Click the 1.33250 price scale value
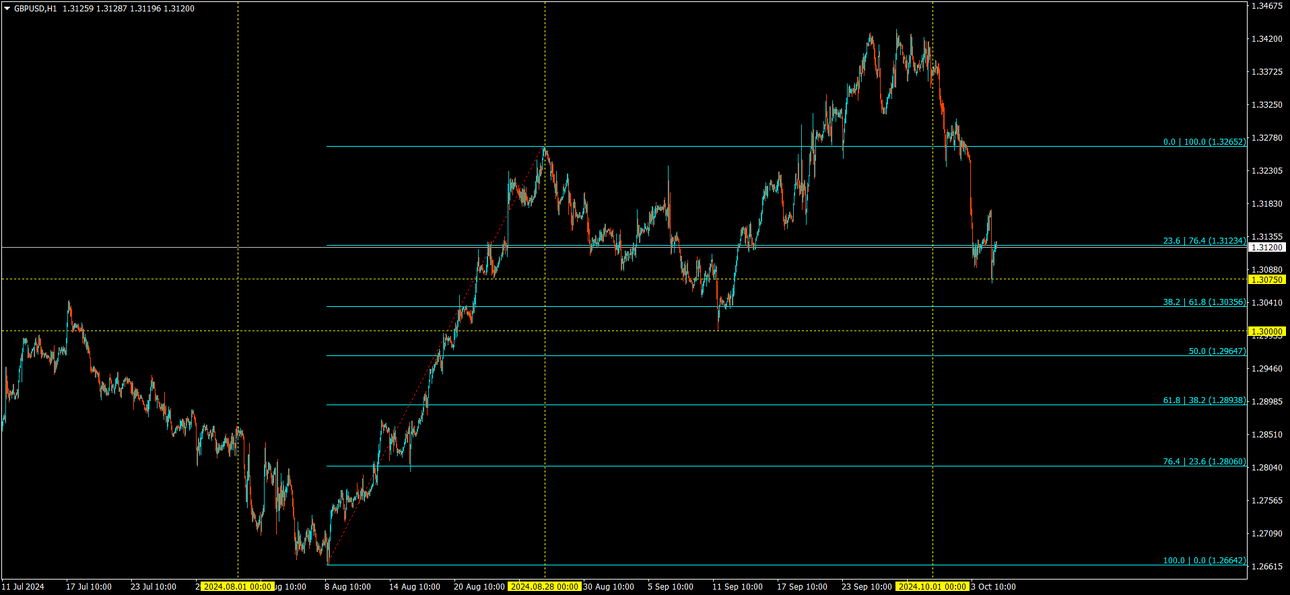The height and width of the screenshot is (595, 1290). pyautogui.click(x=1267, y=105)
